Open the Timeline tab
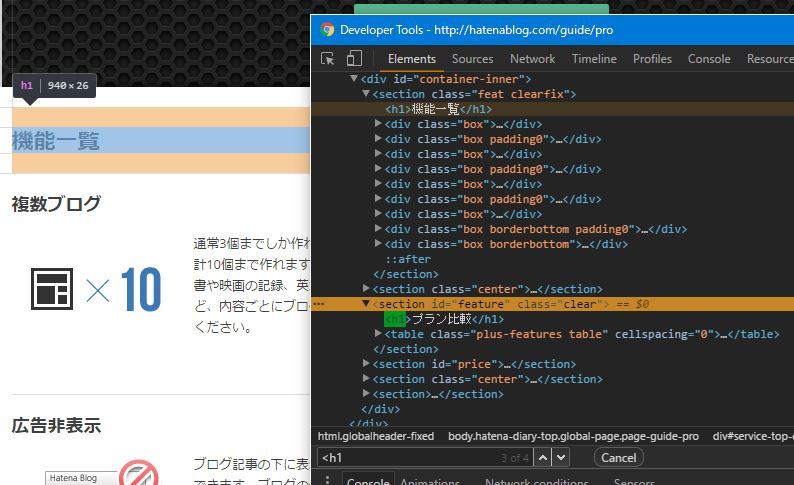Screen dimensions: 794x485 pyautogui.click(x=594, y=59)
